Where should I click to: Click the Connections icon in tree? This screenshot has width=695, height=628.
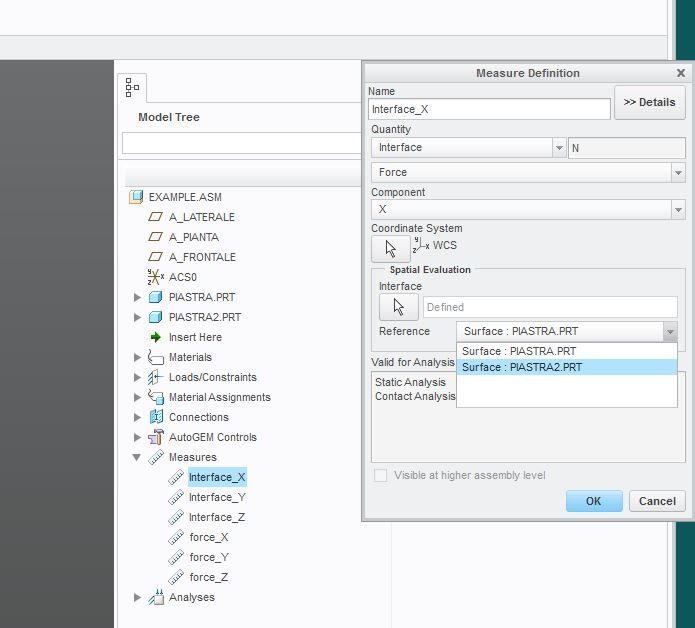point(155,417)
